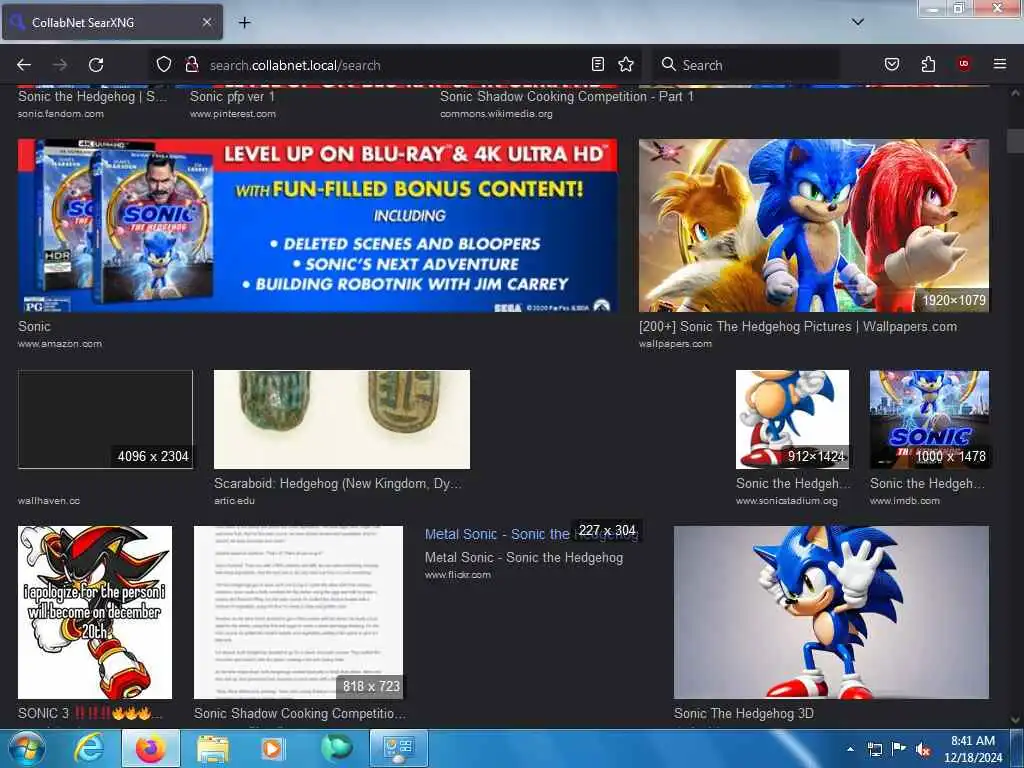Open the Shadow december 20th meme image
Image resolution: width=1024 pixels, height=768 pixels.
coord(95,613)
